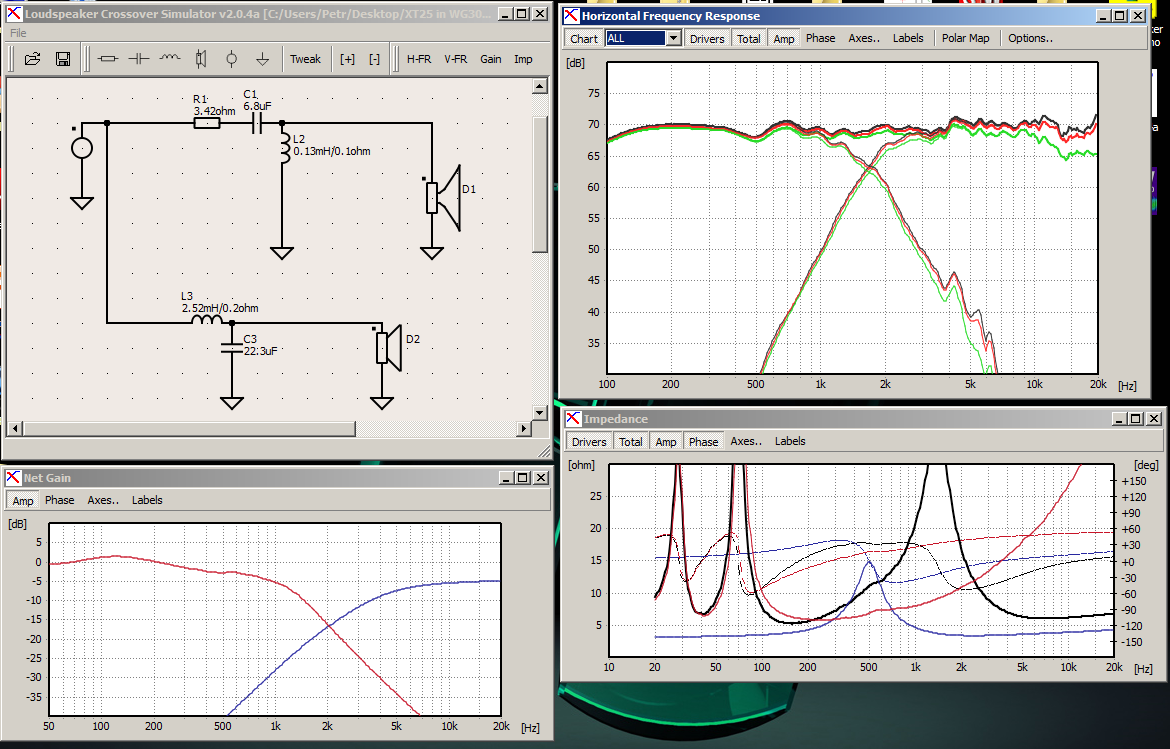Select the resistor component tool
This screenshot has height=749, width=1170.
[x=108, y=59]
